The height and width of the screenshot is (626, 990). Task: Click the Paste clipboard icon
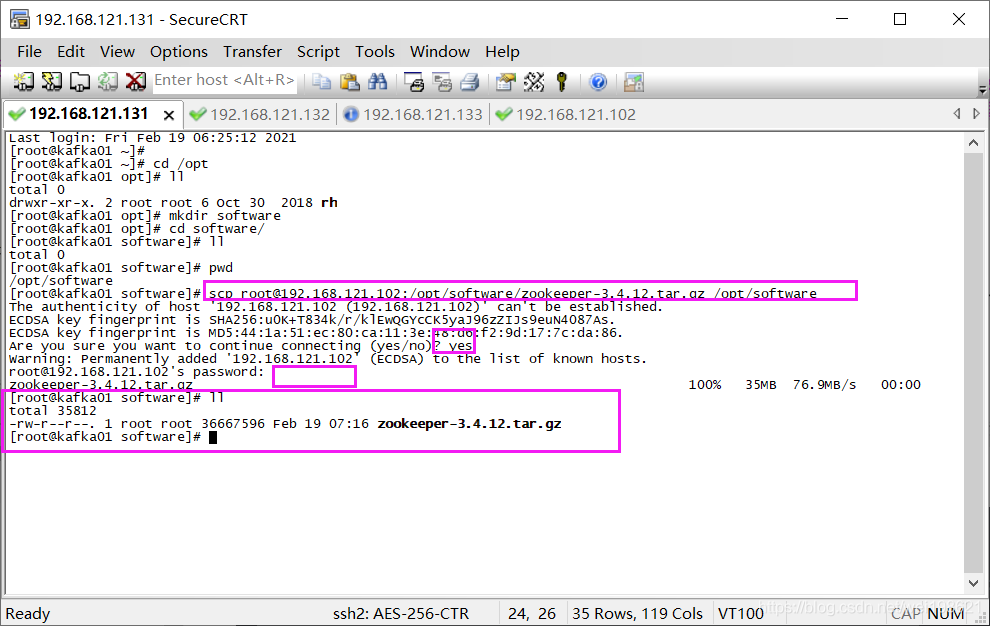click(349, 81)
